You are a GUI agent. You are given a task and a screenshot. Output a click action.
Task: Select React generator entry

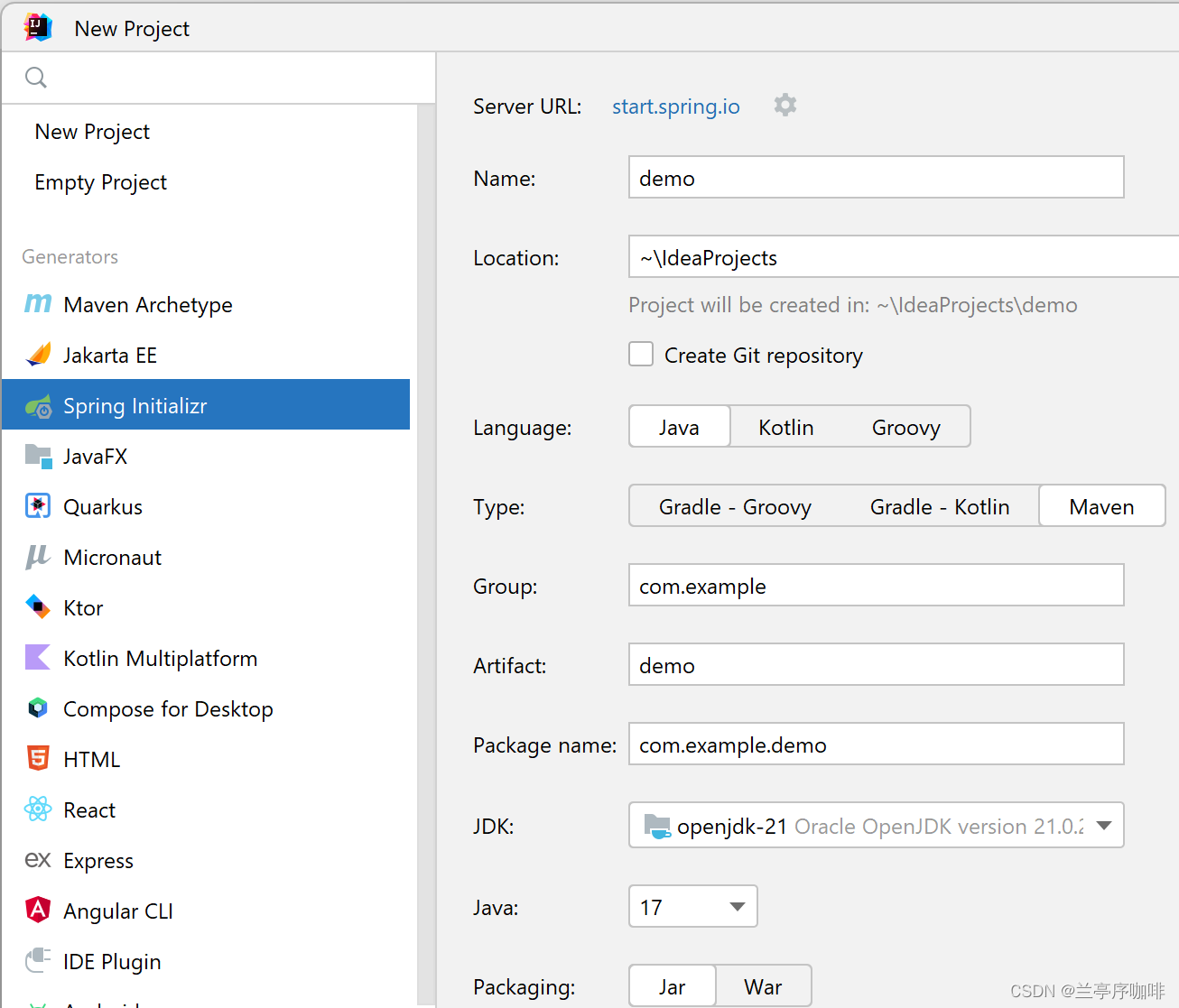click(x=206, y=810)
